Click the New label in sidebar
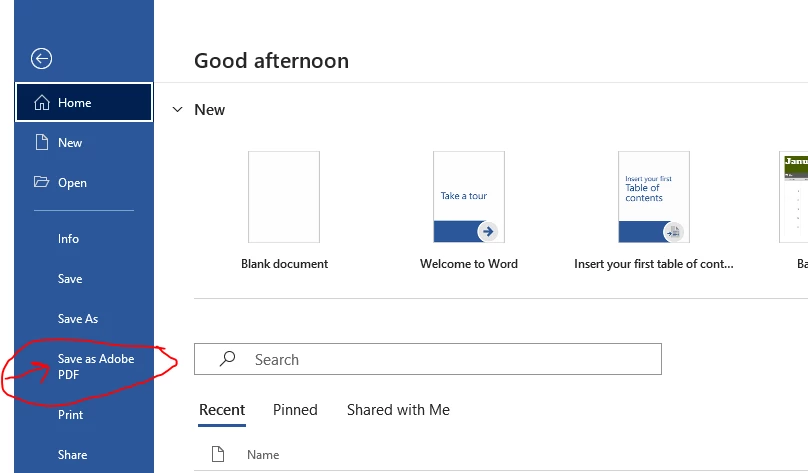The width and height of the screenshot is (808, 473). click(70, 143)
